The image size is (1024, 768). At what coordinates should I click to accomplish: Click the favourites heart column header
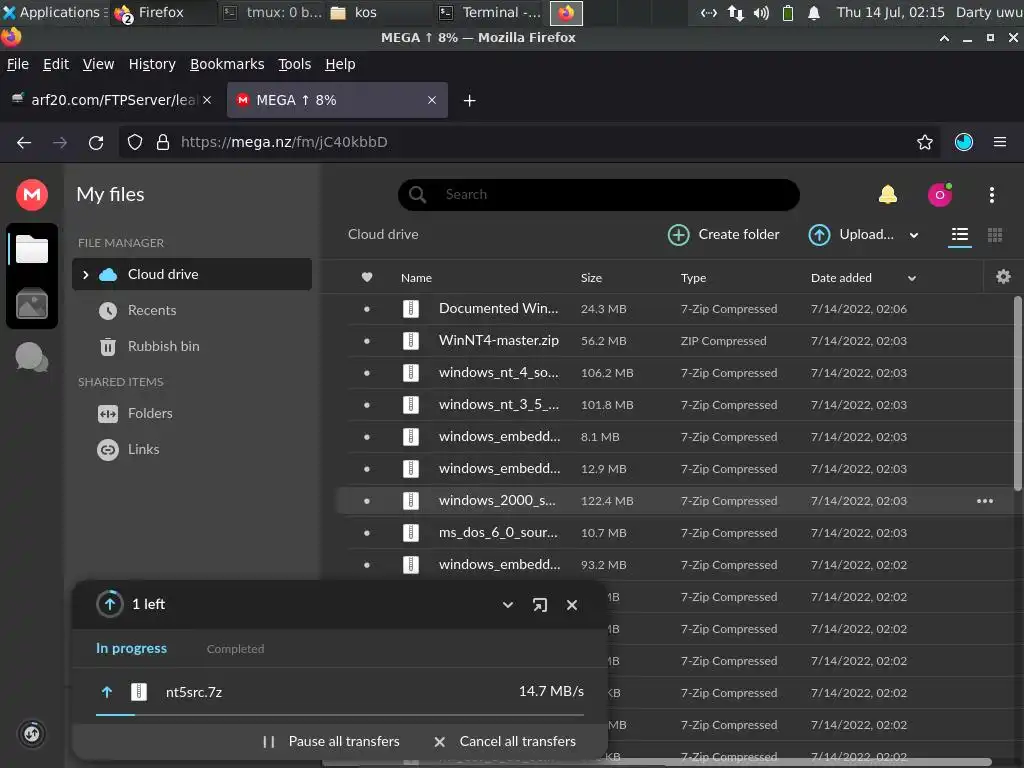[367, 278]
